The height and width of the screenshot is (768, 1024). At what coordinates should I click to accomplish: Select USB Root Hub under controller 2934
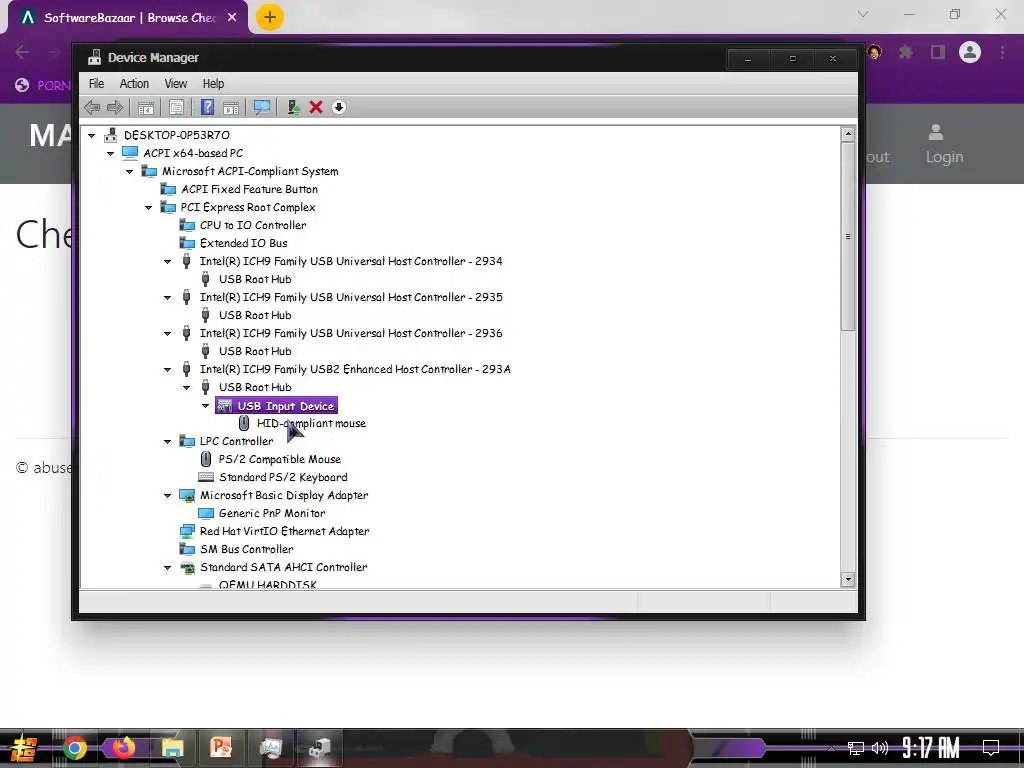[255, 279]
